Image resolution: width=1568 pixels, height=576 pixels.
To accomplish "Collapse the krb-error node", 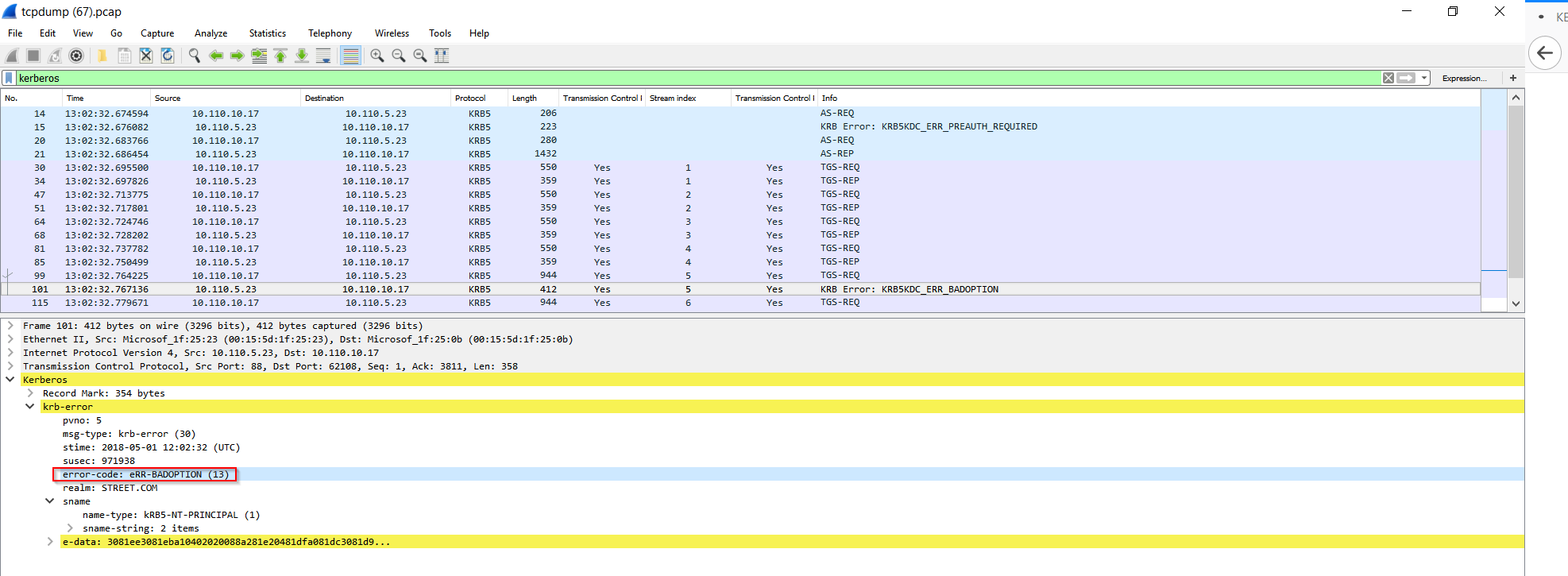I will tap(30, 407).
